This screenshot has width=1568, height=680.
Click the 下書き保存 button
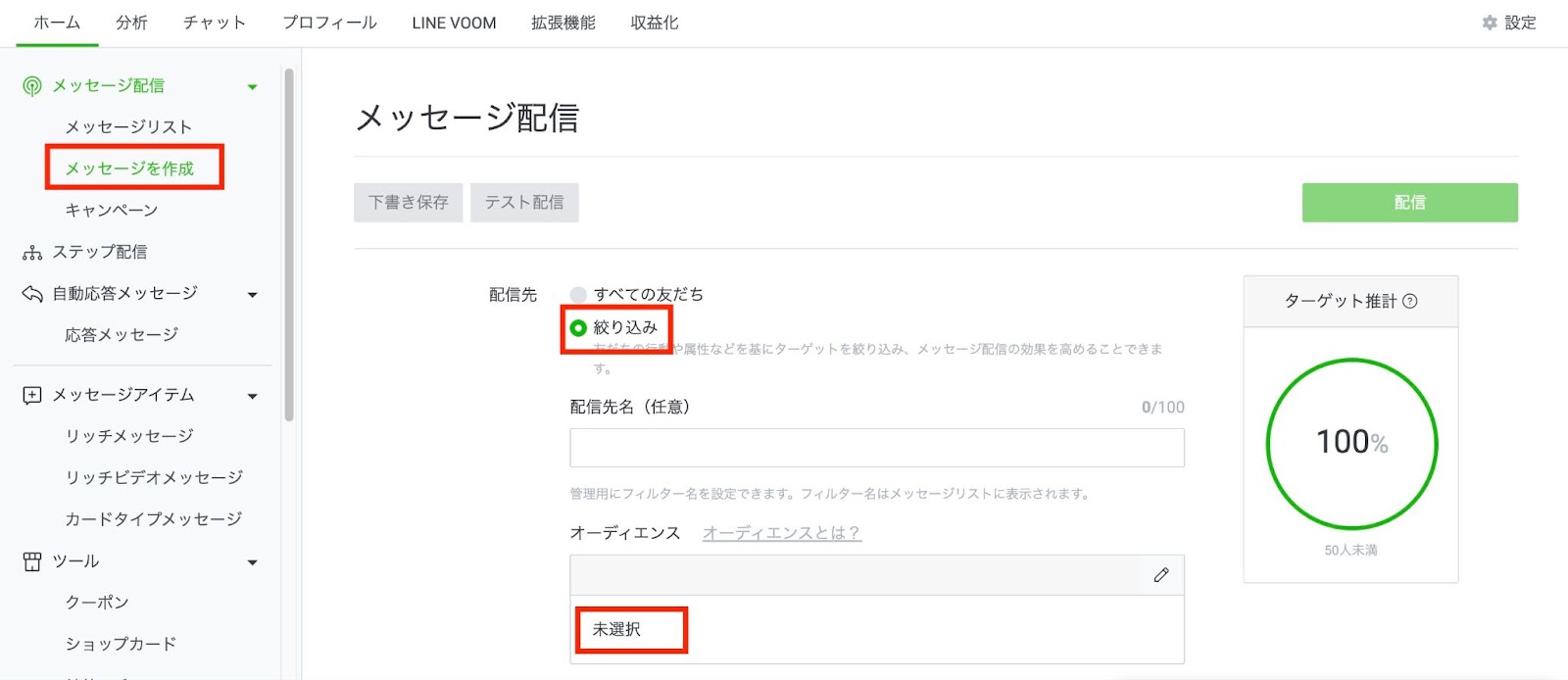point(408,203)
